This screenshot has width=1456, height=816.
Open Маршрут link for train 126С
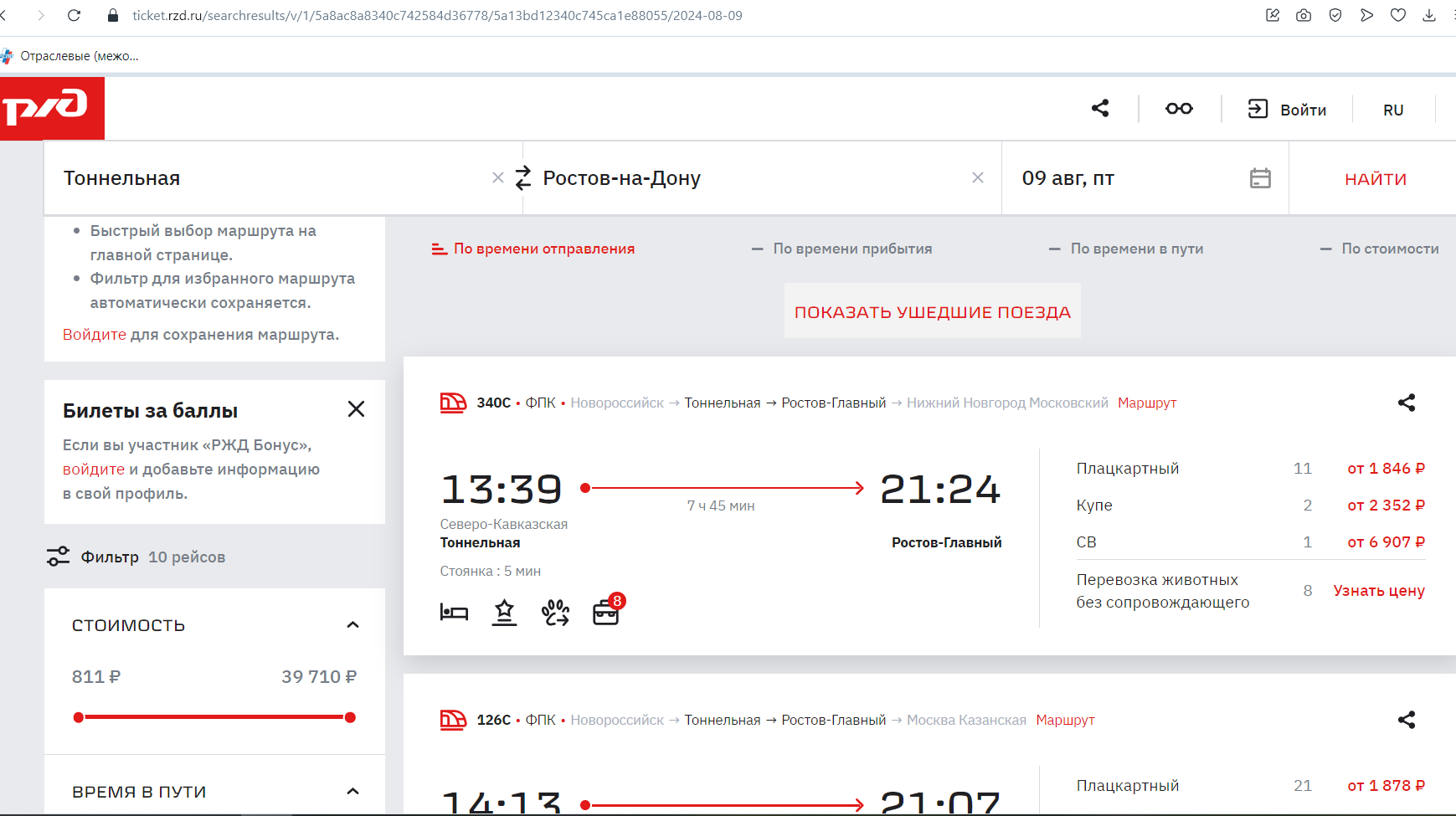click(1065, 720)
